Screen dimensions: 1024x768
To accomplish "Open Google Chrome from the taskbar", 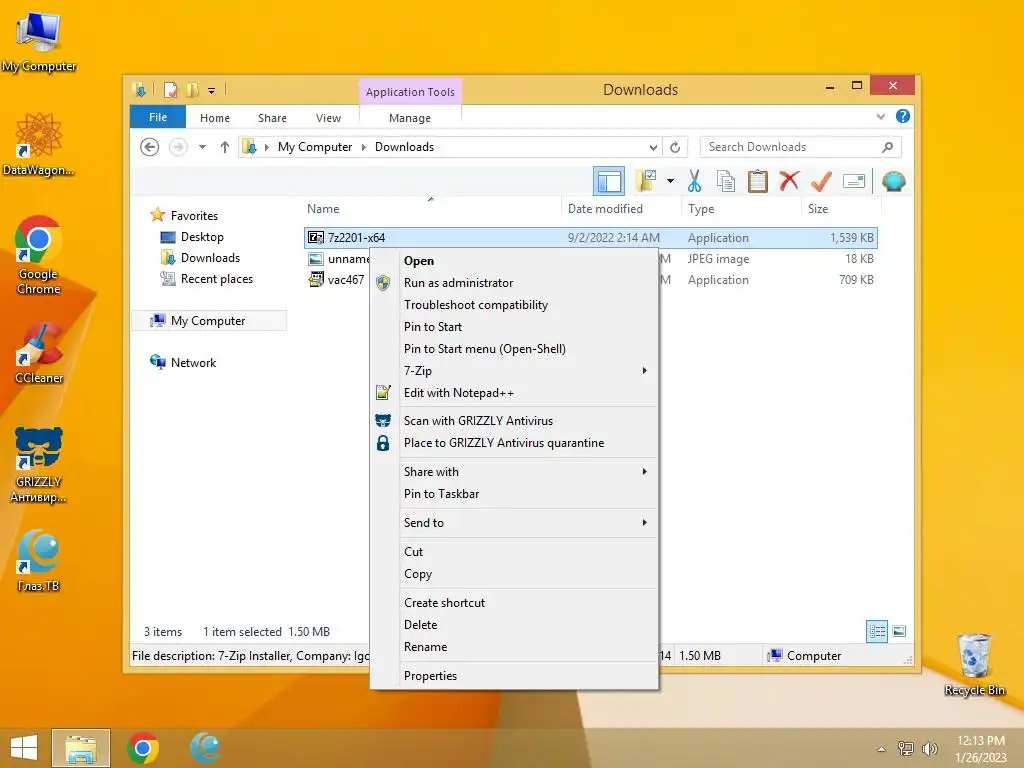I will tap(143, 748).
